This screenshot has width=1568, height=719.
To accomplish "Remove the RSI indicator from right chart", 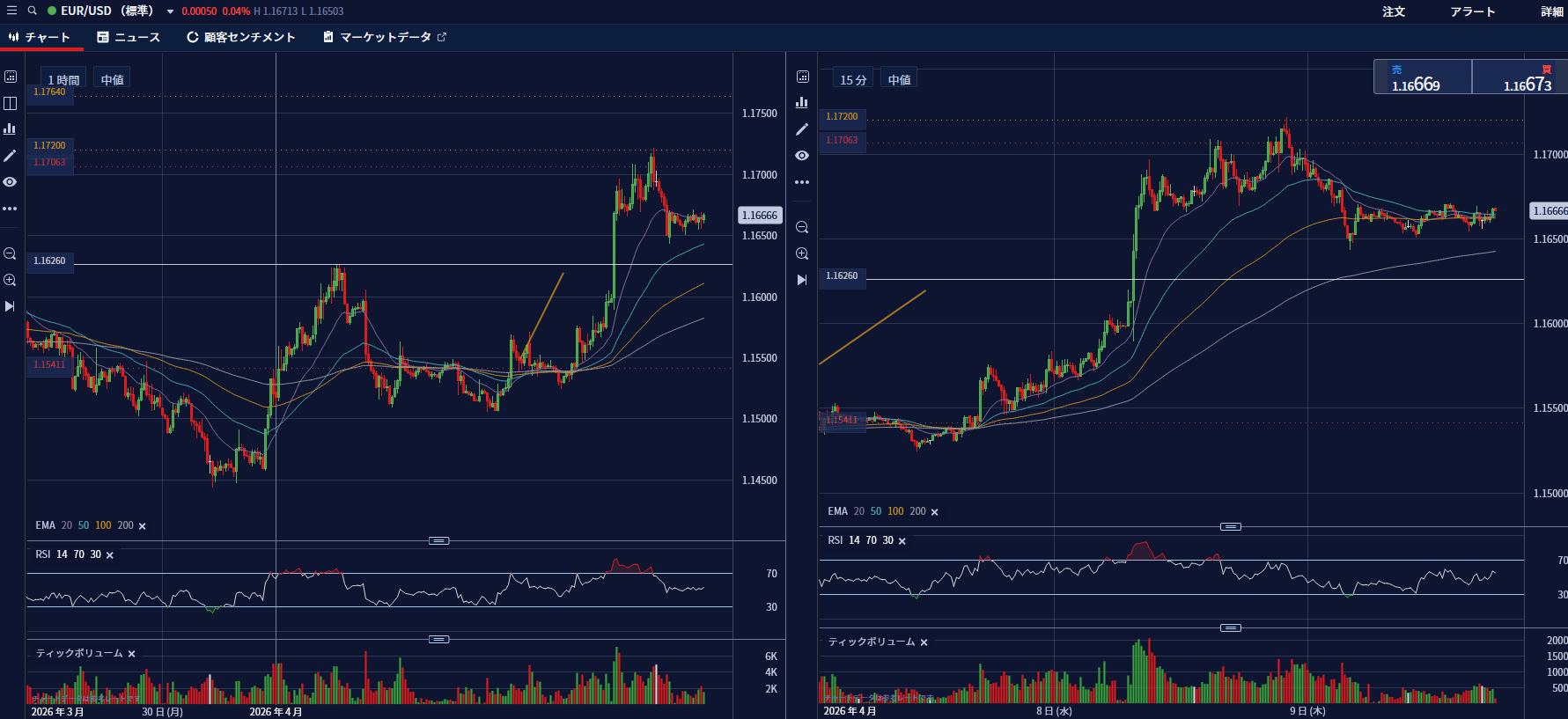I will click(902, 541).
